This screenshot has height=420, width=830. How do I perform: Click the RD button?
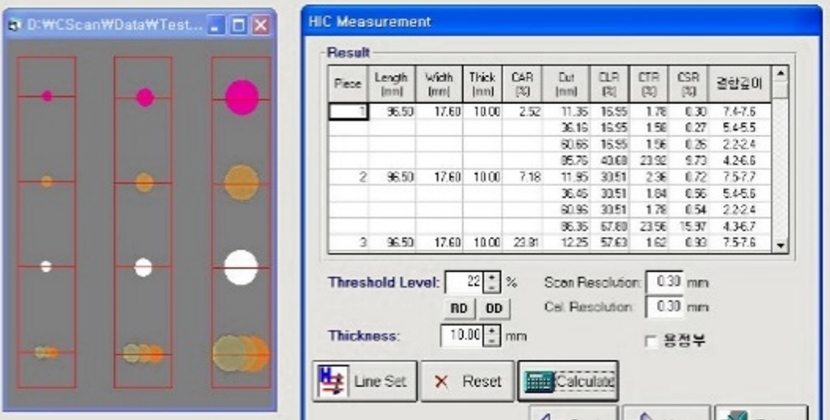(x=459, y=309)
